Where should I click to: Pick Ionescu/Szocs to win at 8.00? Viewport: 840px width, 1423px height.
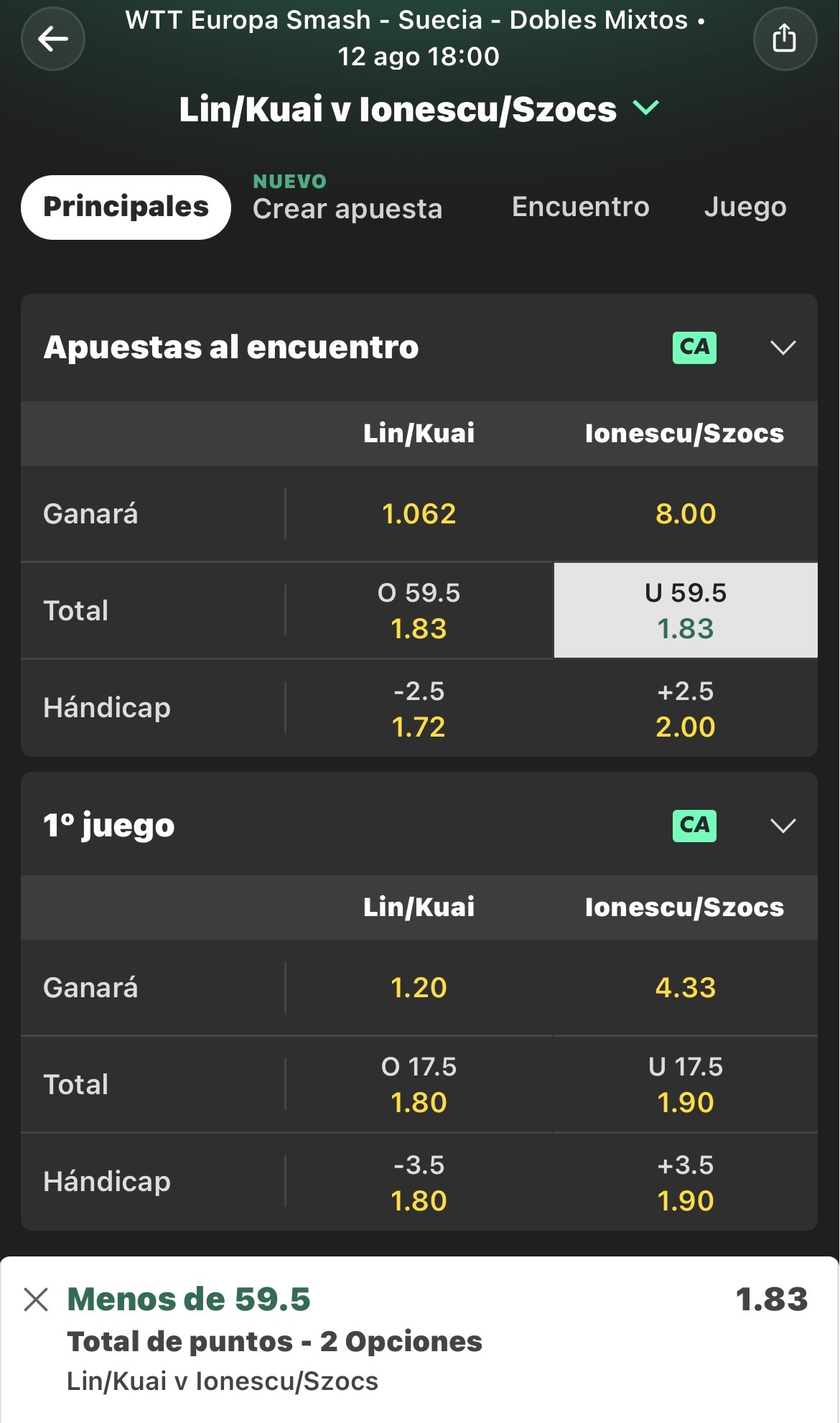[x=686, y=514]
